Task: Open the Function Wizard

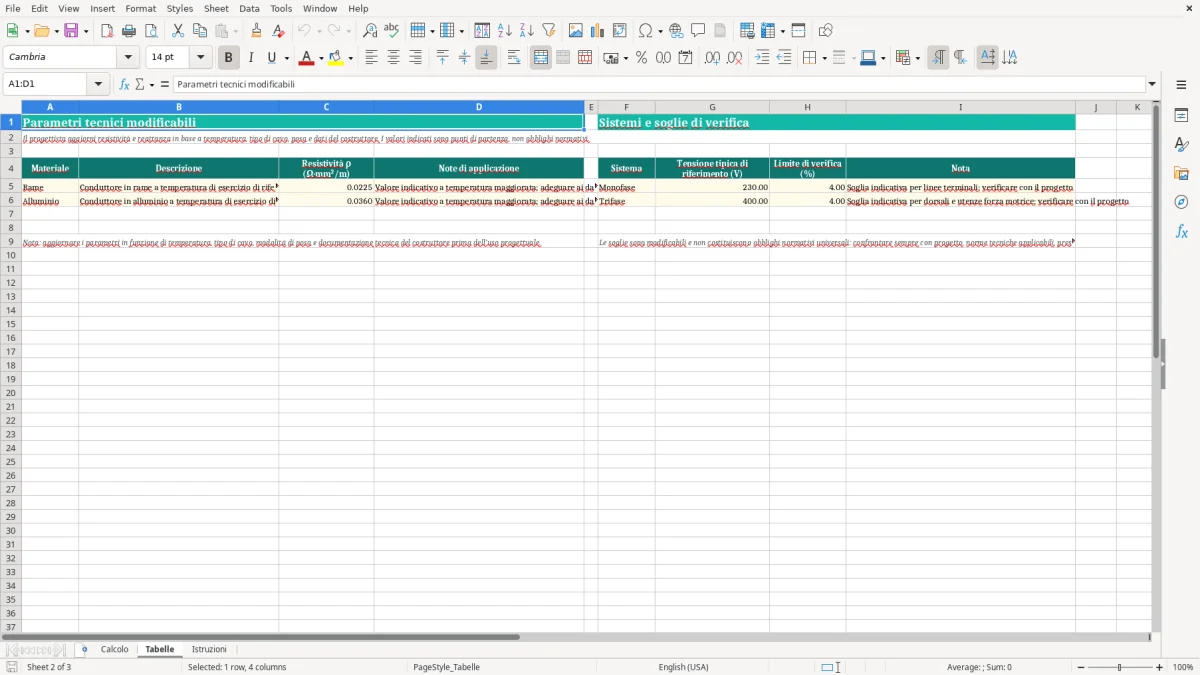Action: (x=124, y=84)
